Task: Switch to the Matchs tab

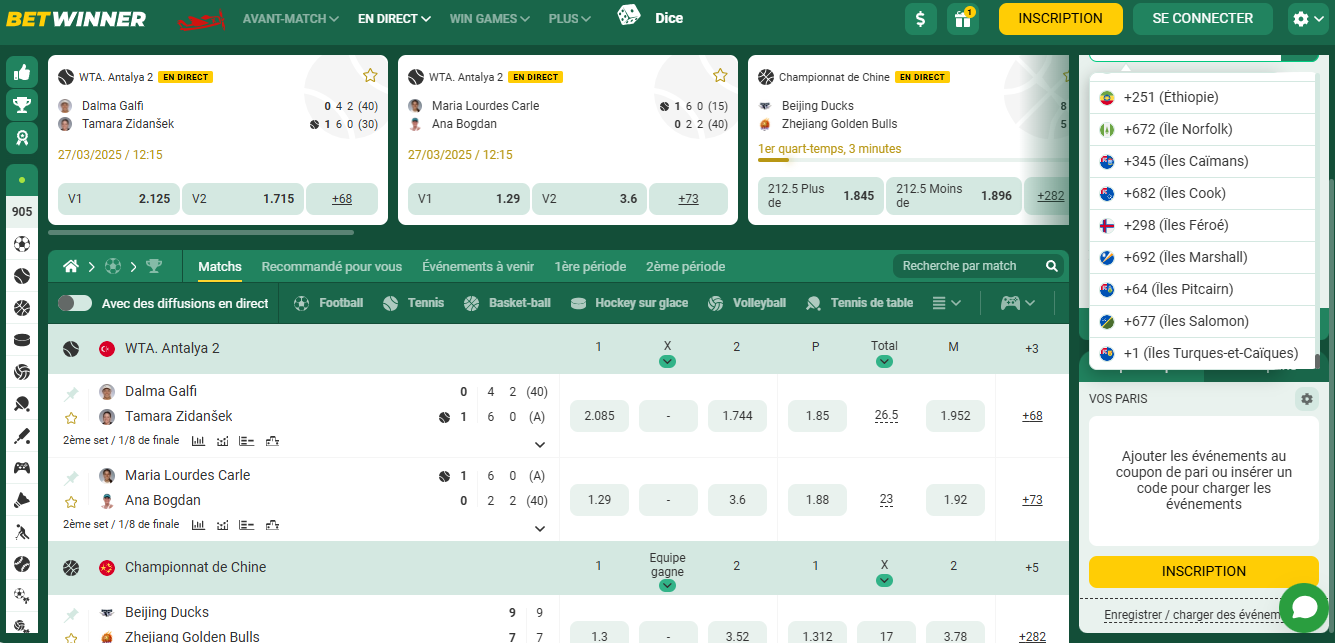Action: pyautogui.click(x=220, y=267)
